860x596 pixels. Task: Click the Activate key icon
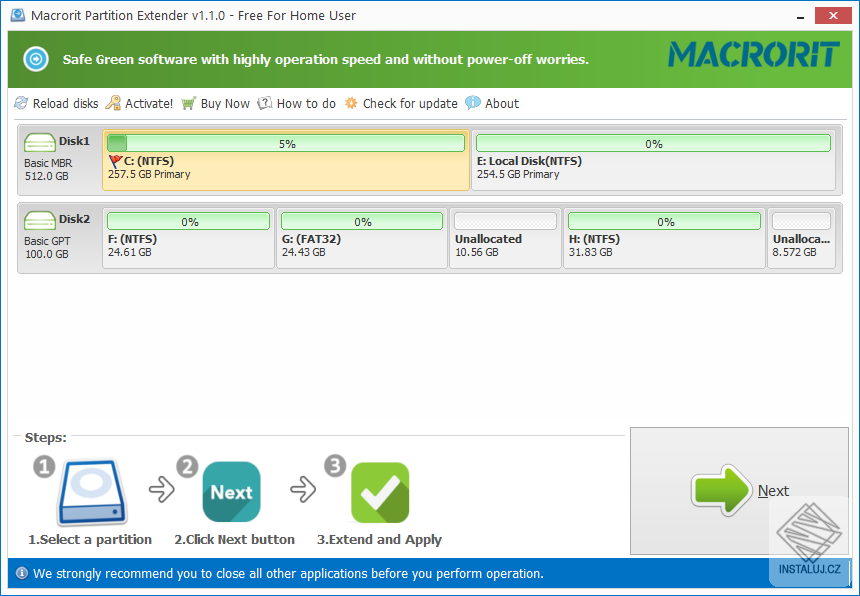coord(113,103)
